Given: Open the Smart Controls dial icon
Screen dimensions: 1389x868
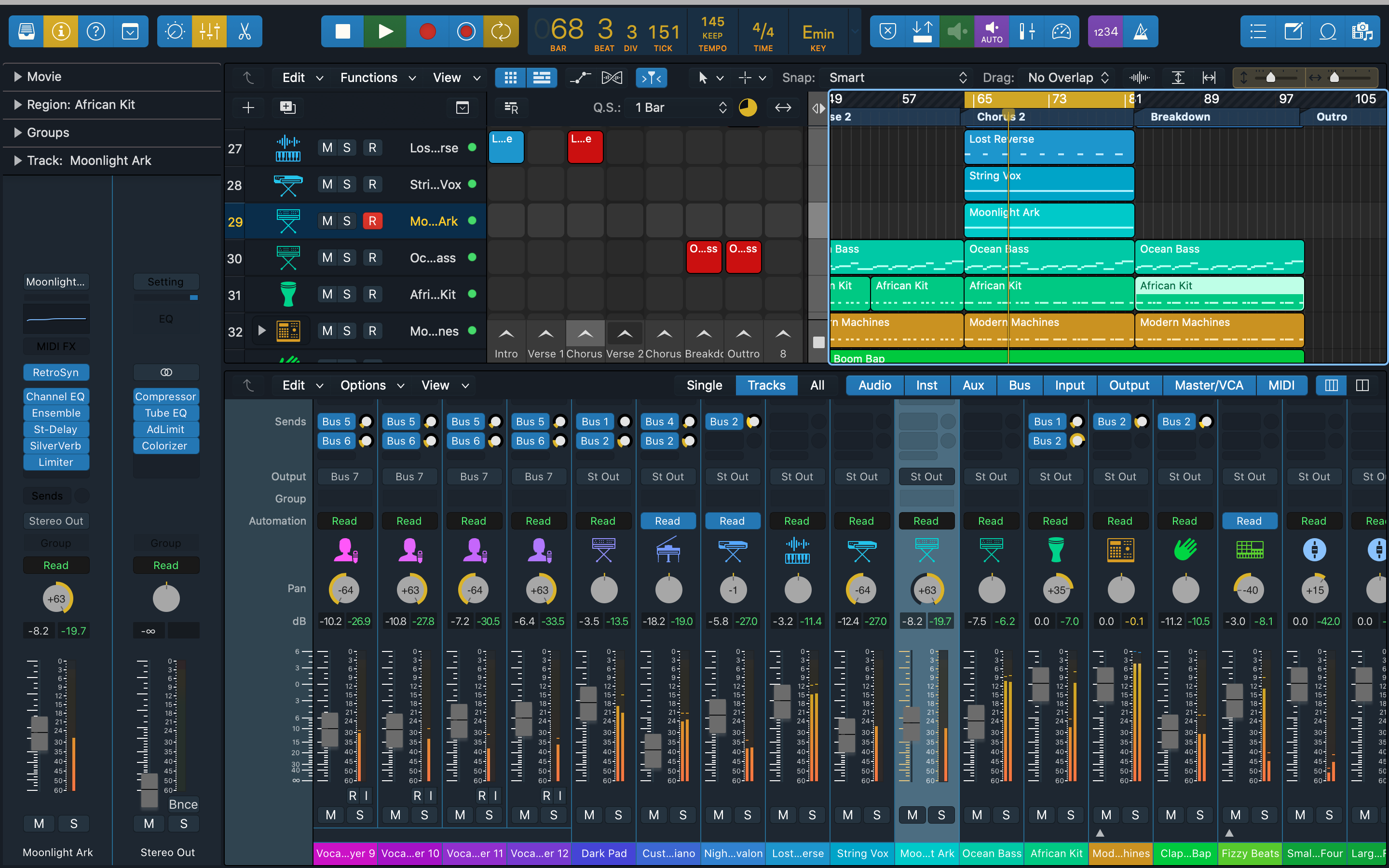Looking at the screenshot, I should (175, 31).
